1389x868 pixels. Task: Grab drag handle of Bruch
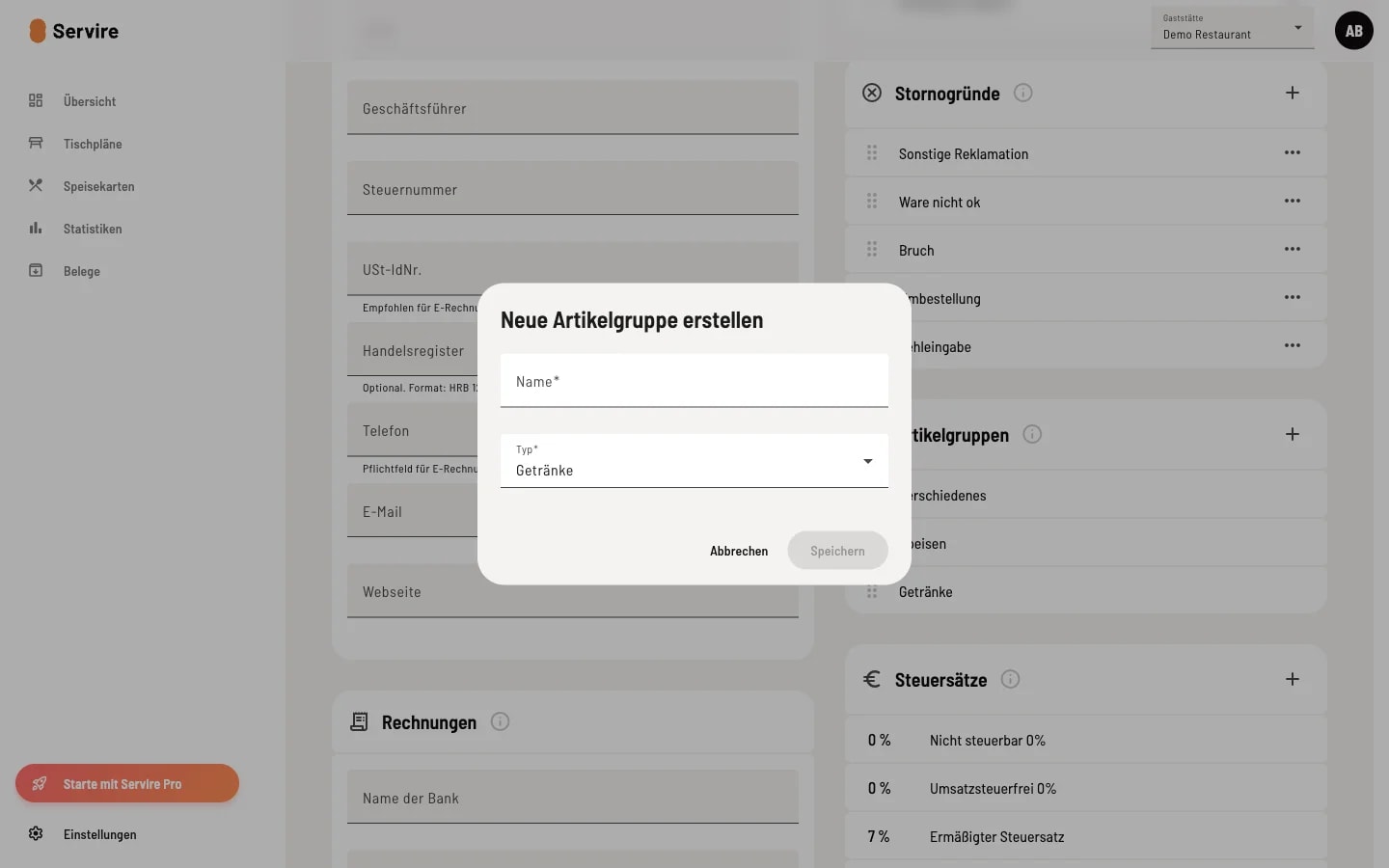click(x=872, y=249)
